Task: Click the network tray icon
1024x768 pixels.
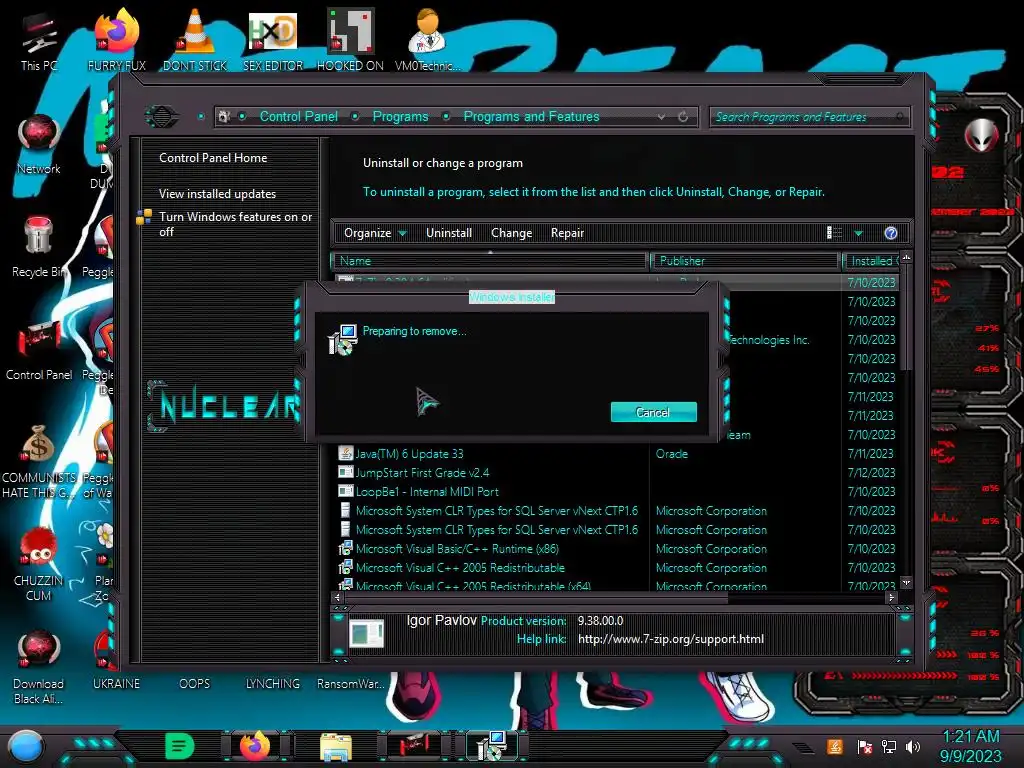Action: click(889, 746)
